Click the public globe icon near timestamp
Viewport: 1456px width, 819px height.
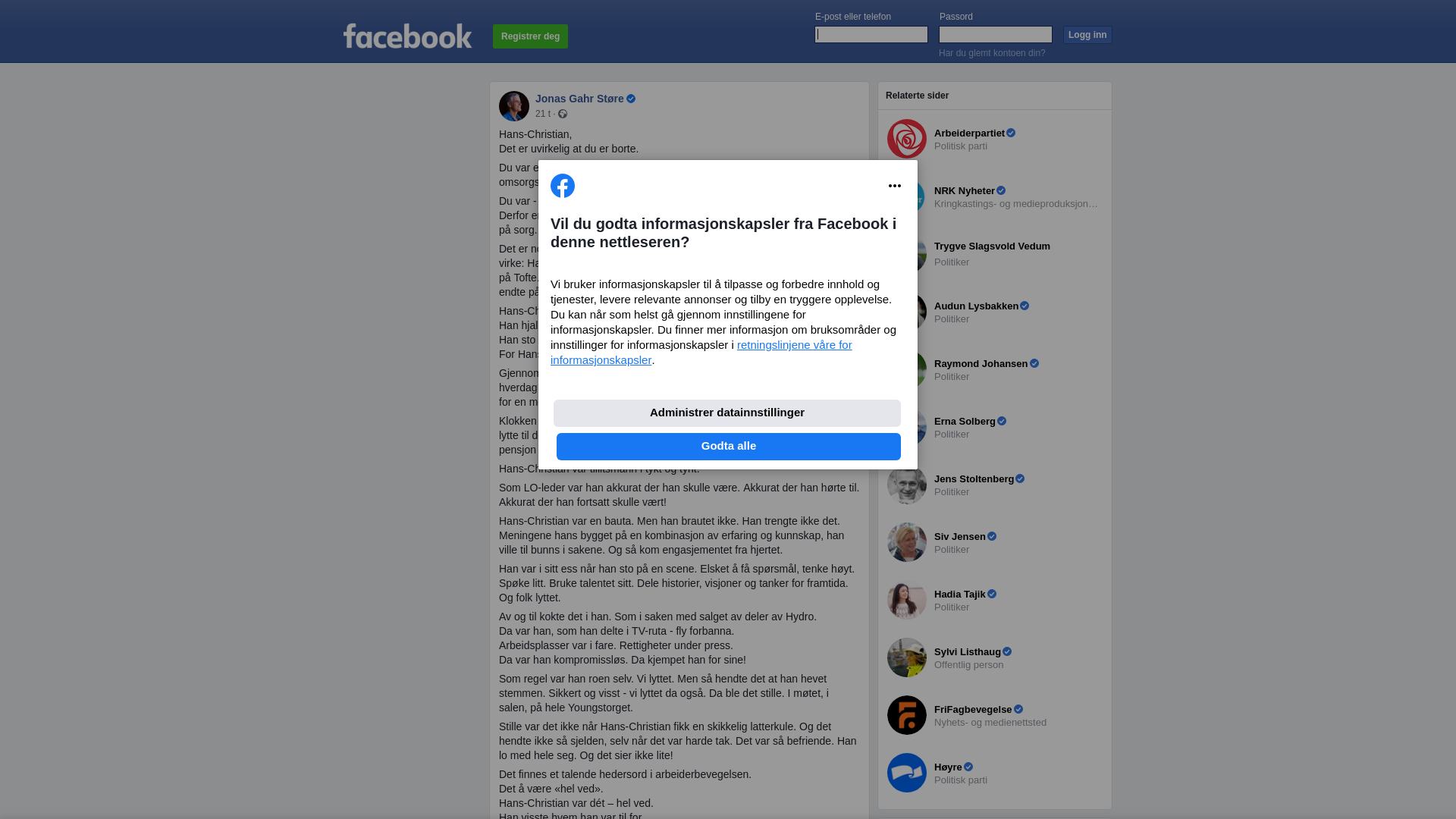(x=563, y=114)
